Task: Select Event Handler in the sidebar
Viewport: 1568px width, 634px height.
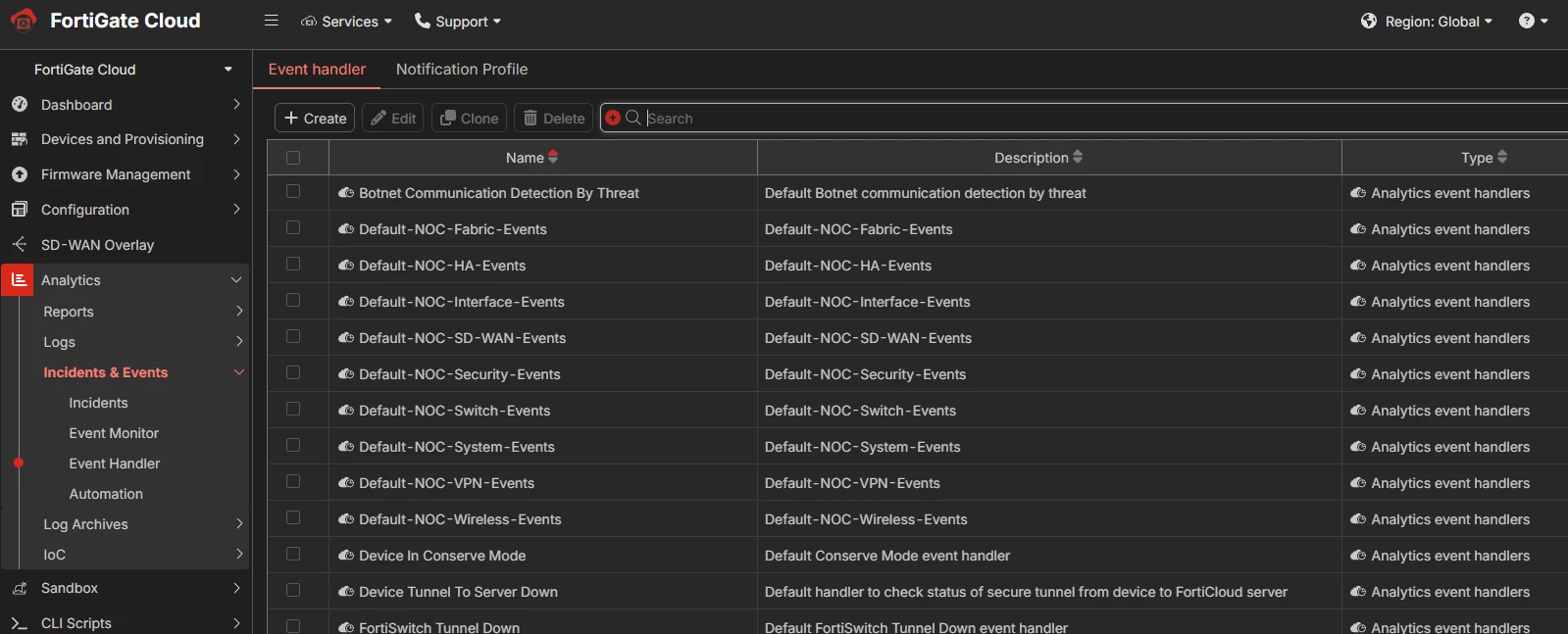Action: point(114,463)
